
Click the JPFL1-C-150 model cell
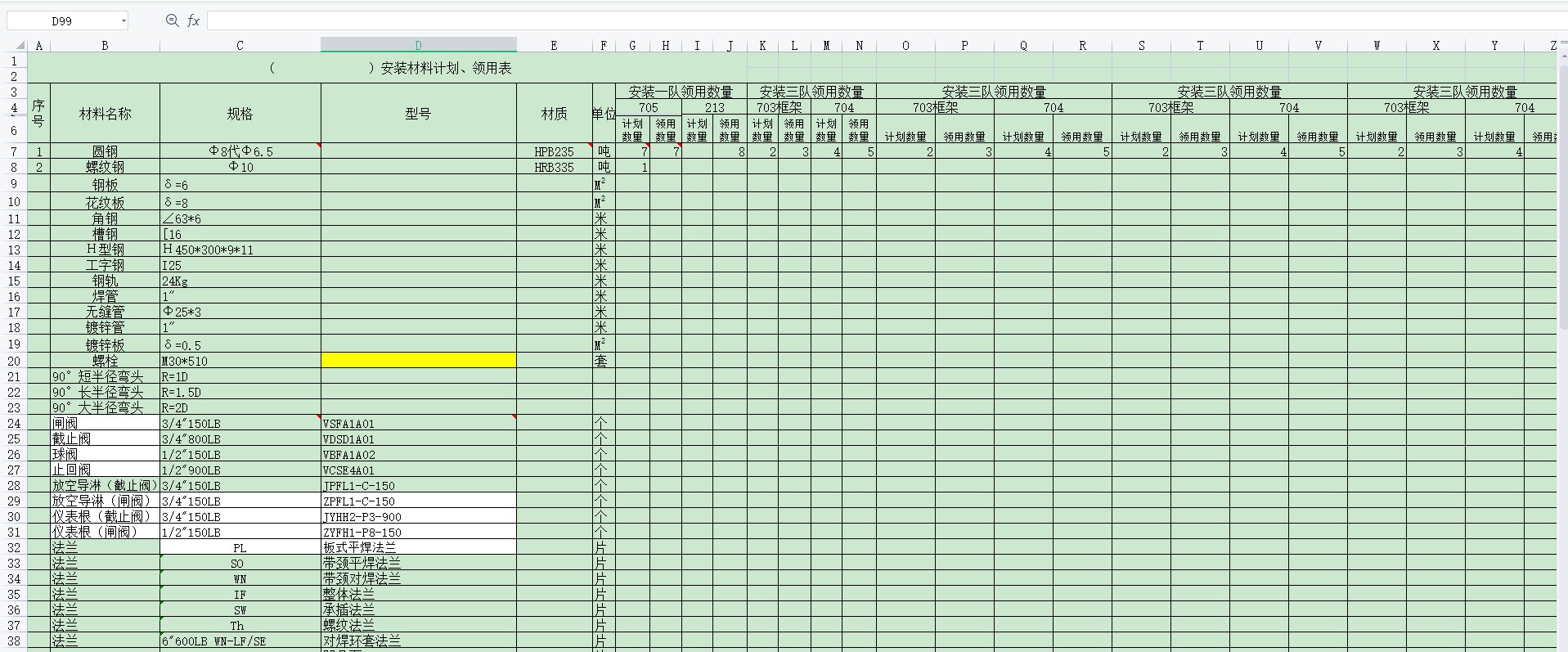click(419, 485)
